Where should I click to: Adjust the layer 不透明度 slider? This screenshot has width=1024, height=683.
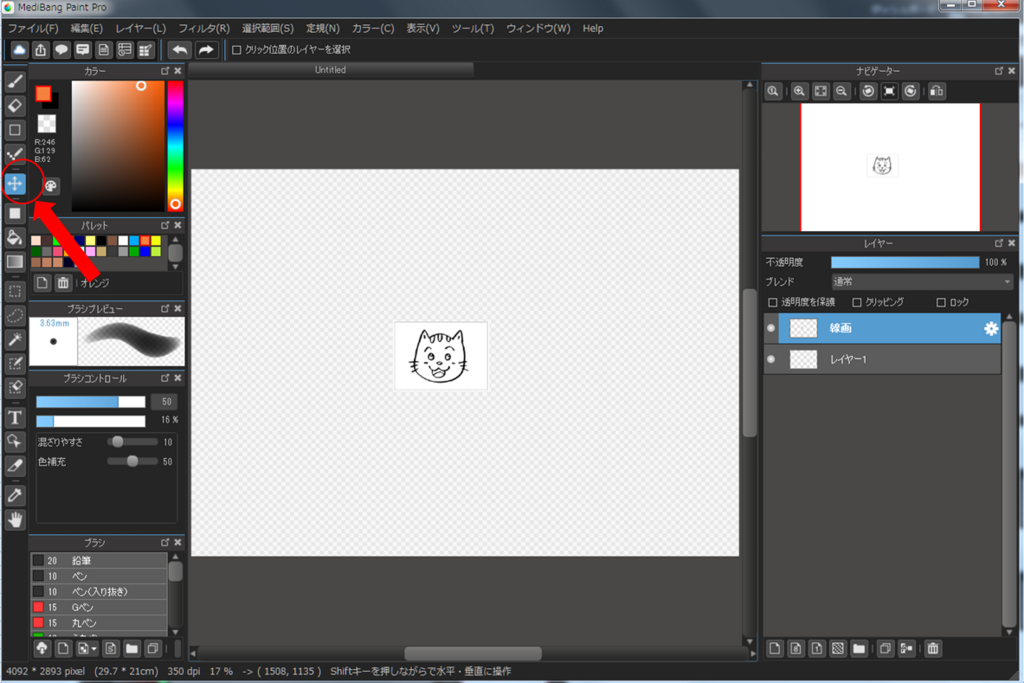pos(905,262)
